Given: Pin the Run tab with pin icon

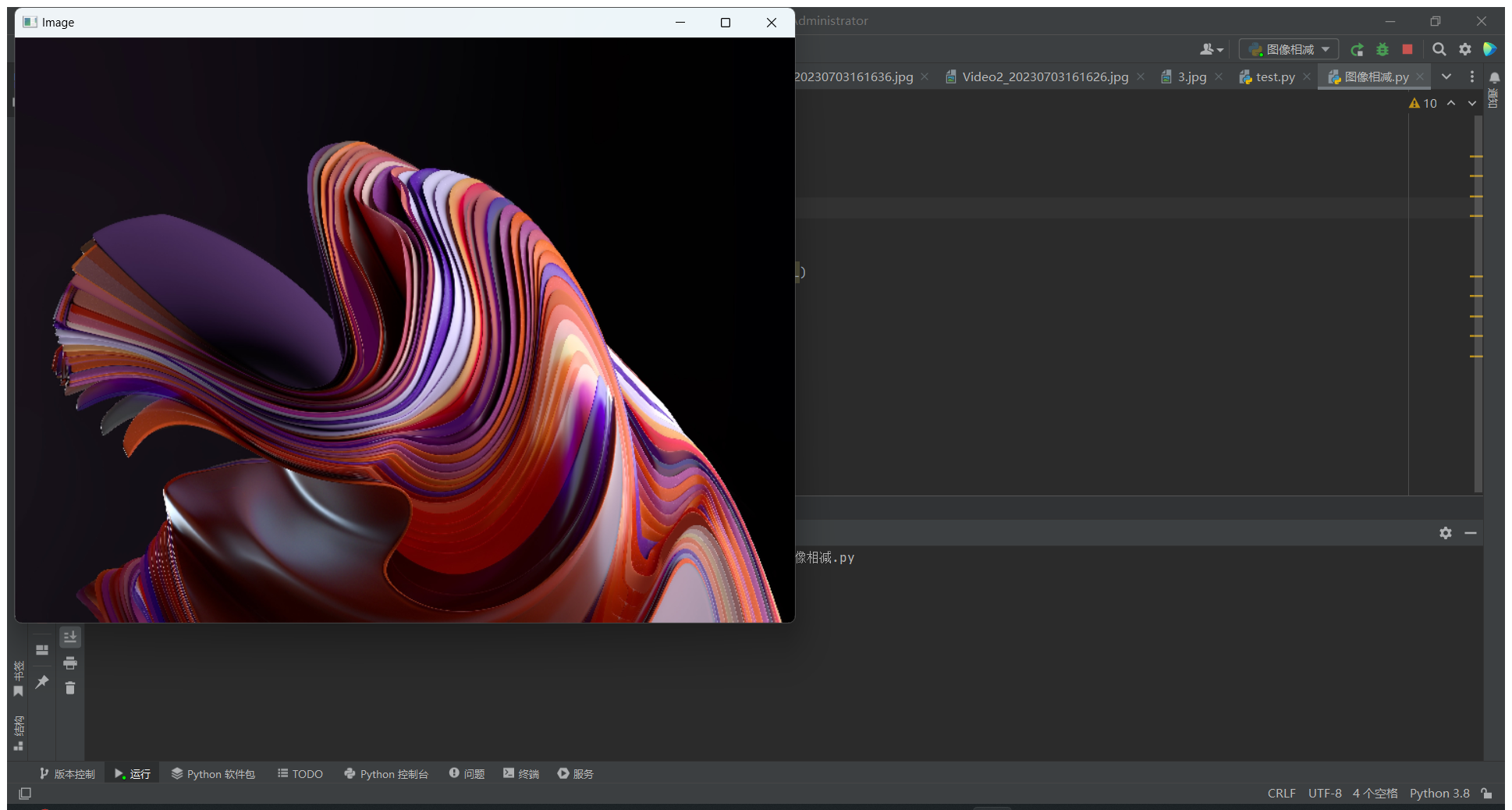Looking at the screenshot, I should [x=42, y=682].
